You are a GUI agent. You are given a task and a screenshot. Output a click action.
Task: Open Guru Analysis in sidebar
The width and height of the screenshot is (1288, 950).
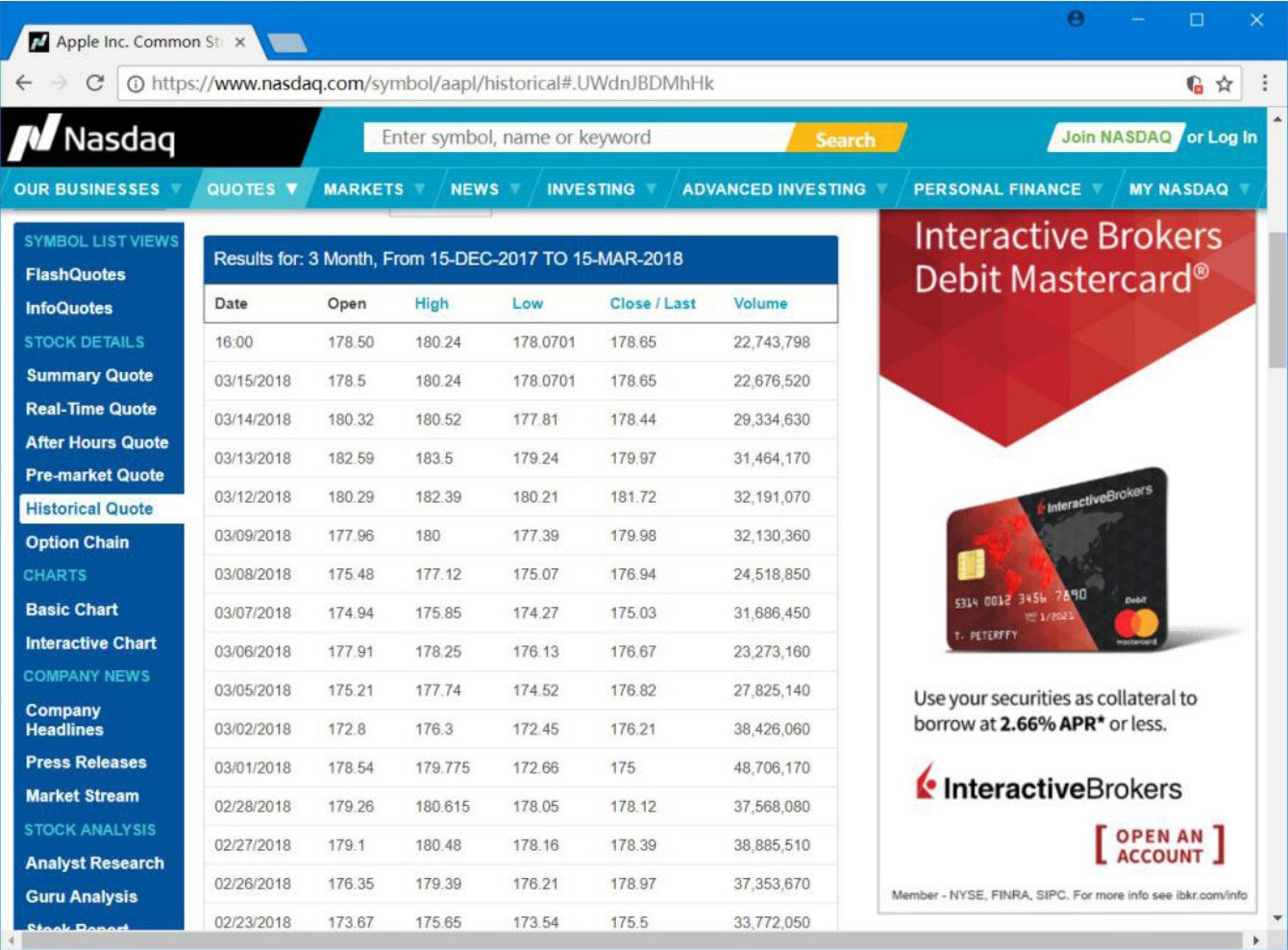pyautogui.click(x=82, y=897)
